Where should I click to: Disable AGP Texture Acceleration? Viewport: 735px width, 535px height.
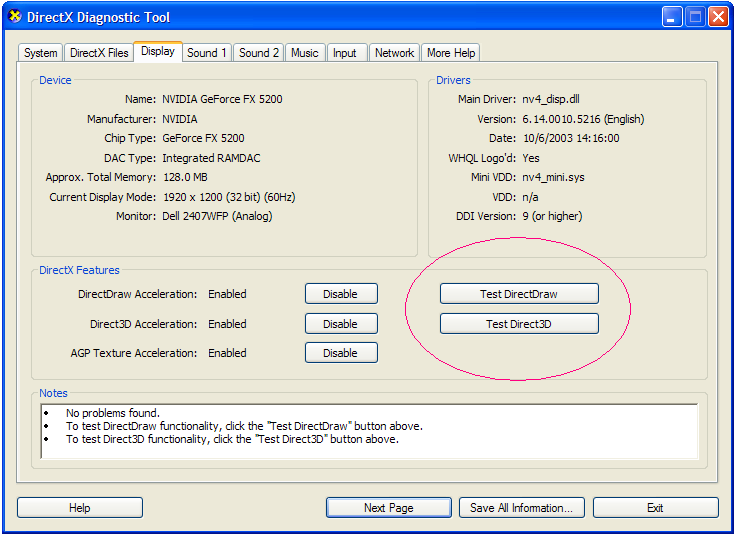[341, 353]
